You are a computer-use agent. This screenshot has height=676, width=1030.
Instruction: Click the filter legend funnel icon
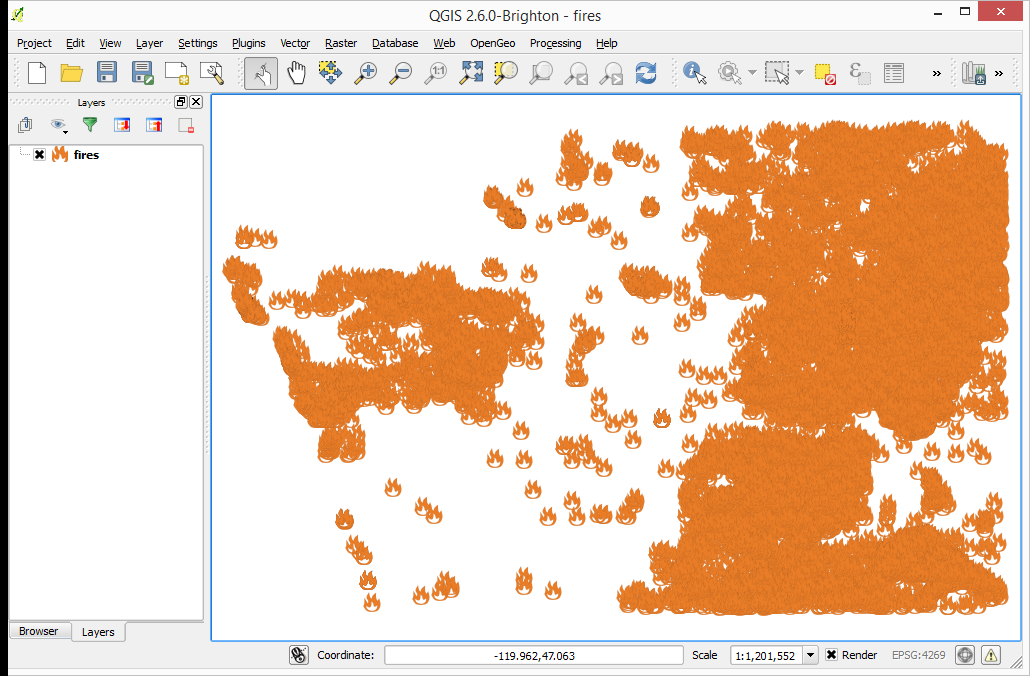click(90, 125)
